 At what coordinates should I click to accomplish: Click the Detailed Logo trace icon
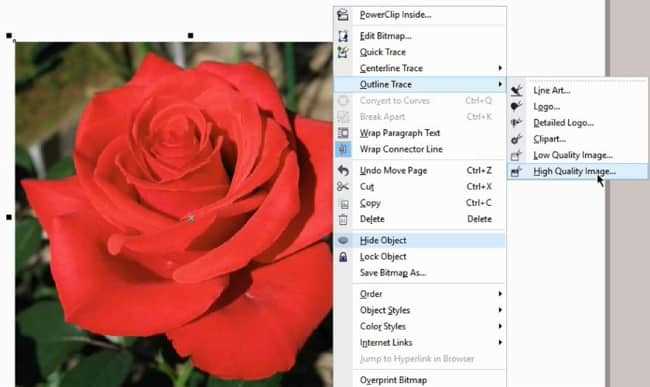(516, 123)
